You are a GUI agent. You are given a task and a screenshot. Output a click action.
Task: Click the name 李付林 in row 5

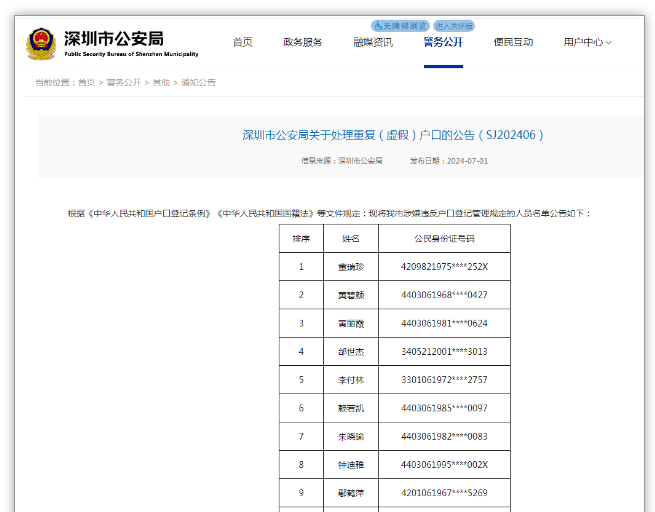351,380
